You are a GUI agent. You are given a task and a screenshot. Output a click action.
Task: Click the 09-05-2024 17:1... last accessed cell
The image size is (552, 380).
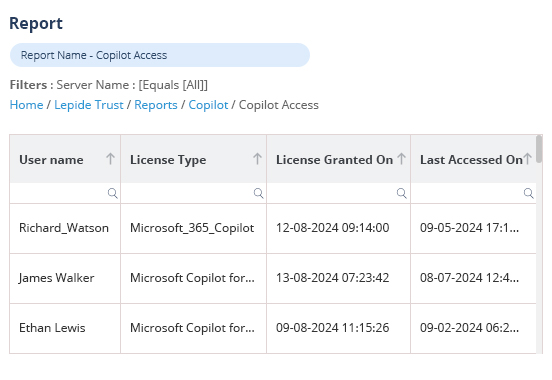coord(473,228)
